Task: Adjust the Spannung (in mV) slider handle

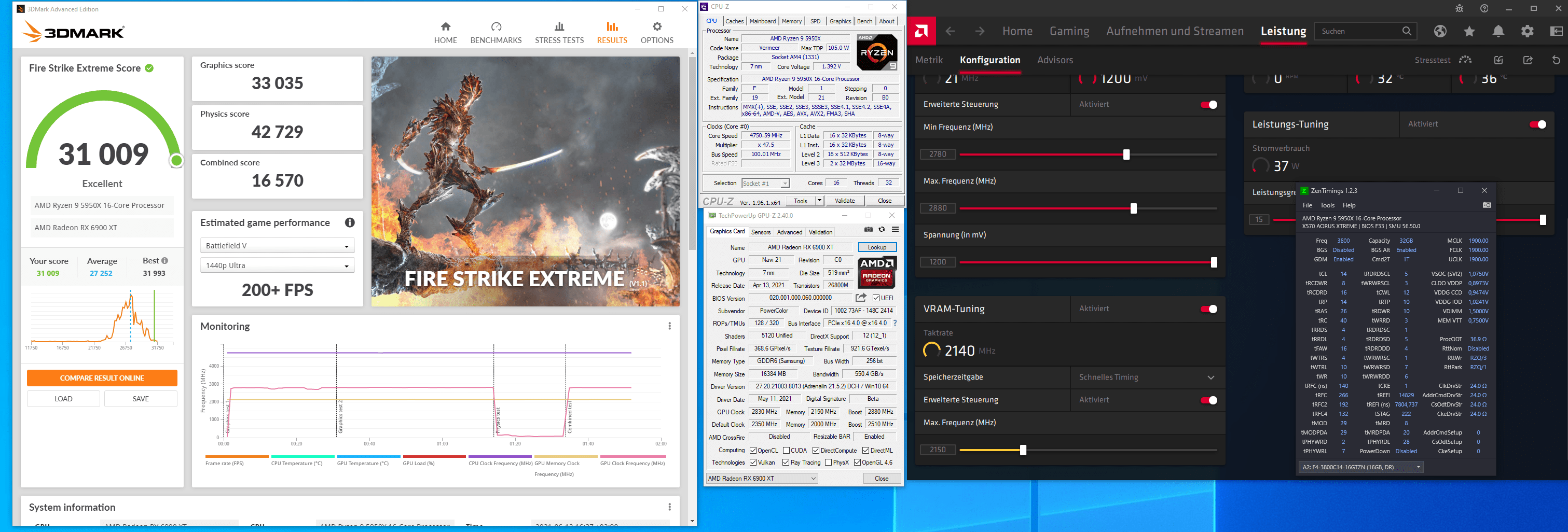Action: (x=1214, y=262)
